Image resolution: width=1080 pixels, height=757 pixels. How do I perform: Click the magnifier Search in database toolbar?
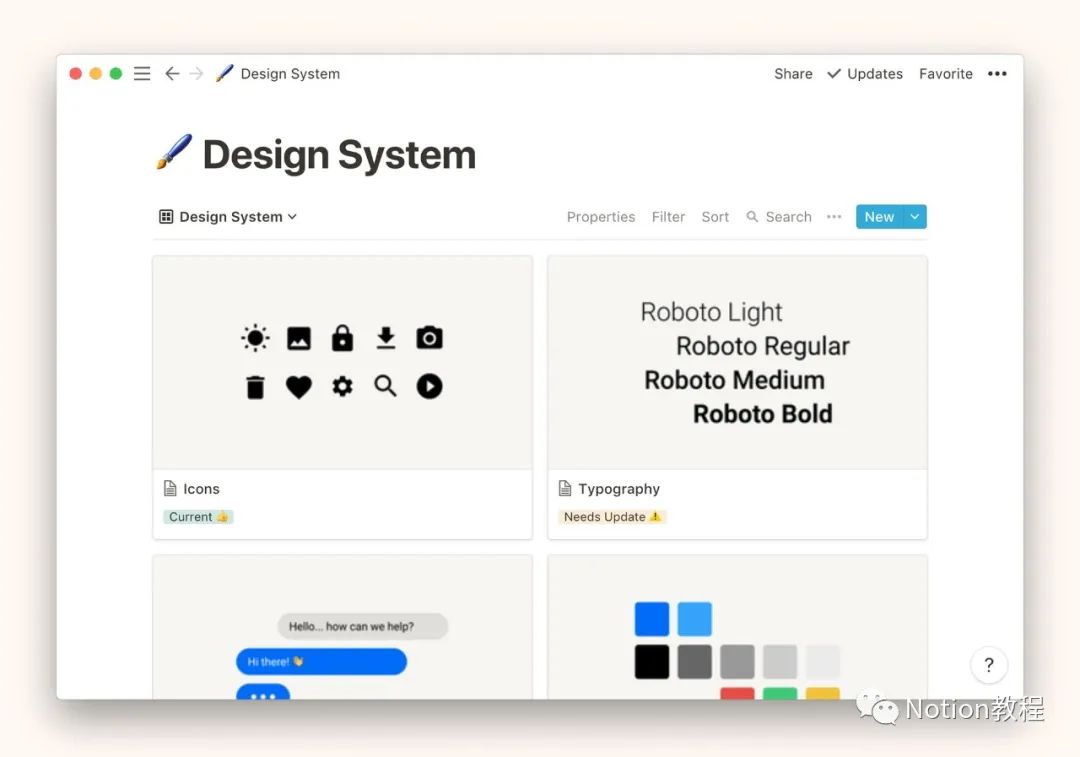pos(779,217)
